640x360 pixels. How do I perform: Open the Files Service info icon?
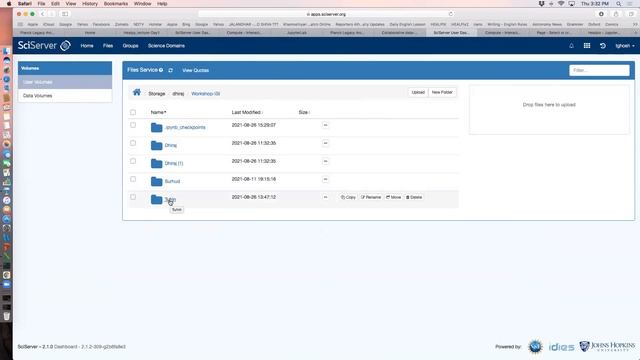161,70
